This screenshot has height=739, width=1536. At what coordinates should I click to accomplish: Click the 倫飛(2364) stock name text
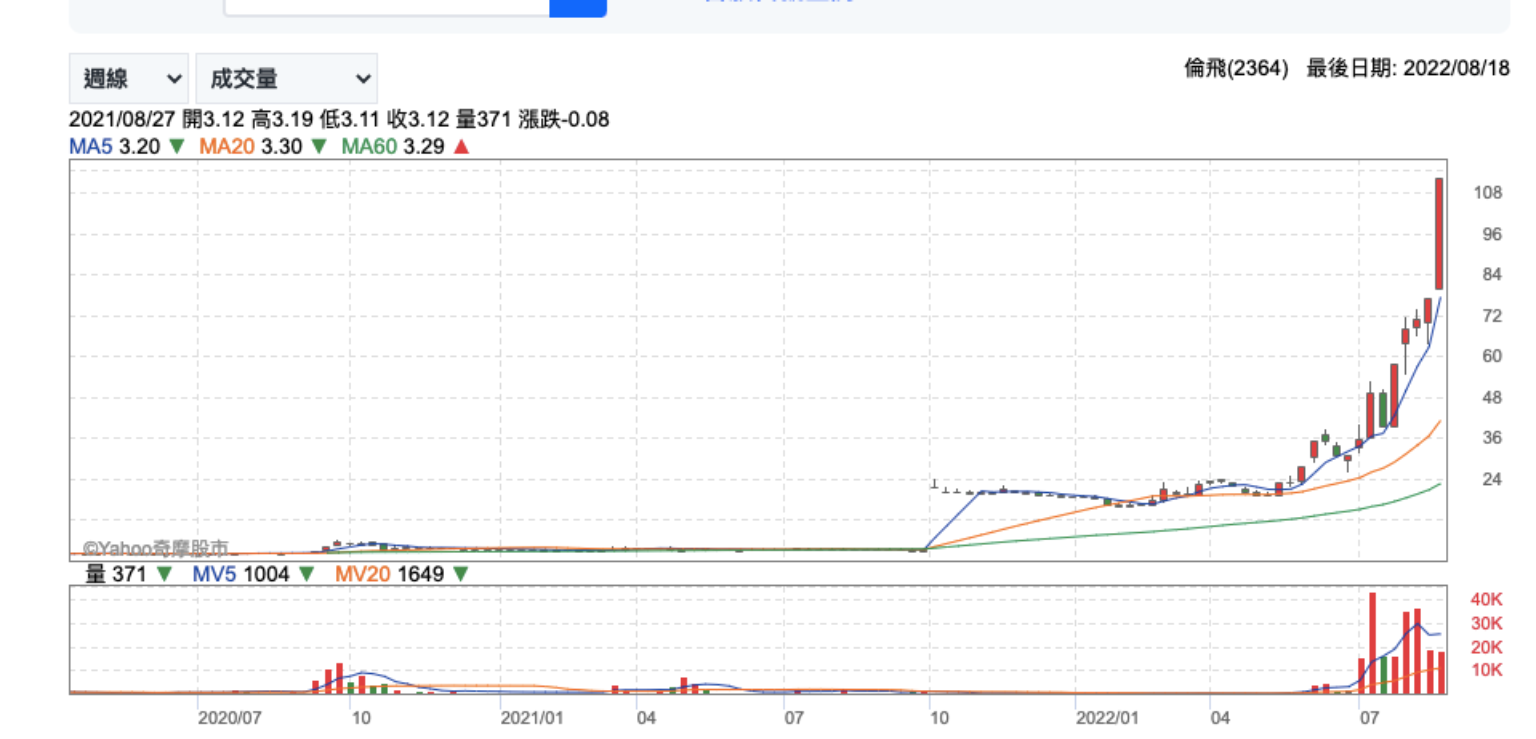pos(1236,69)
